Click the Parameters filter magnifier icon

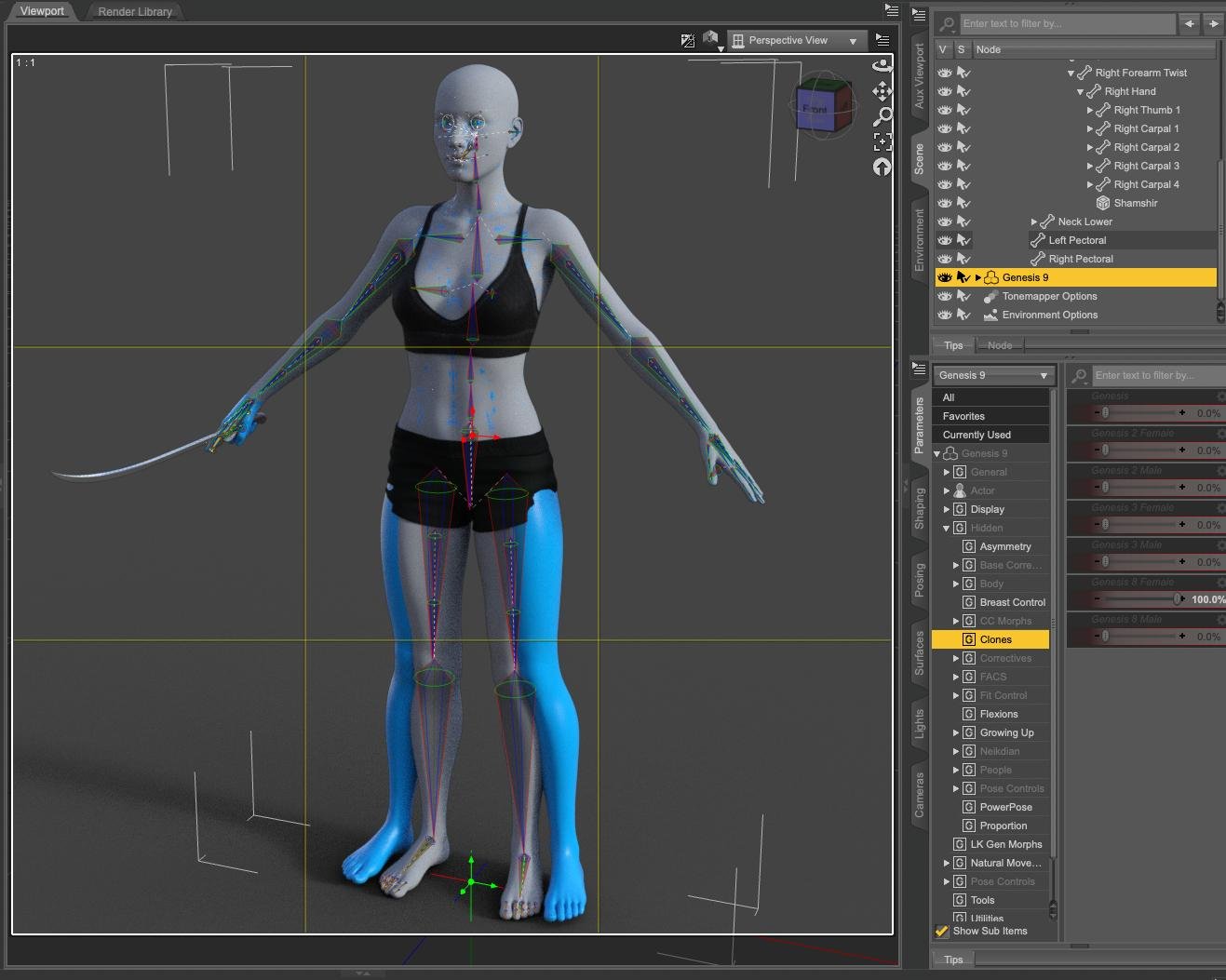[x=1079, y=376]
